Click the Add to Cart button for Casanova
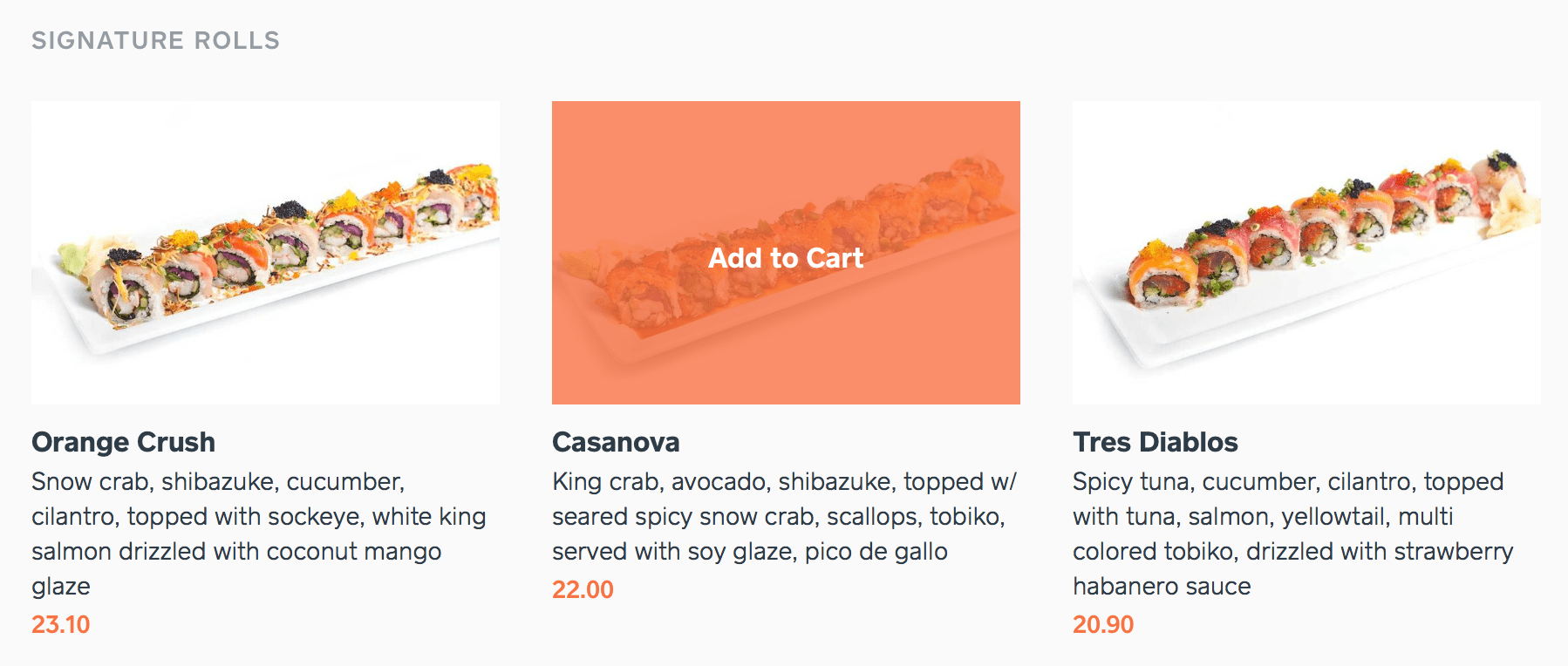The height and width of the screenshot is (666, 1568). [x=784, y=257]
